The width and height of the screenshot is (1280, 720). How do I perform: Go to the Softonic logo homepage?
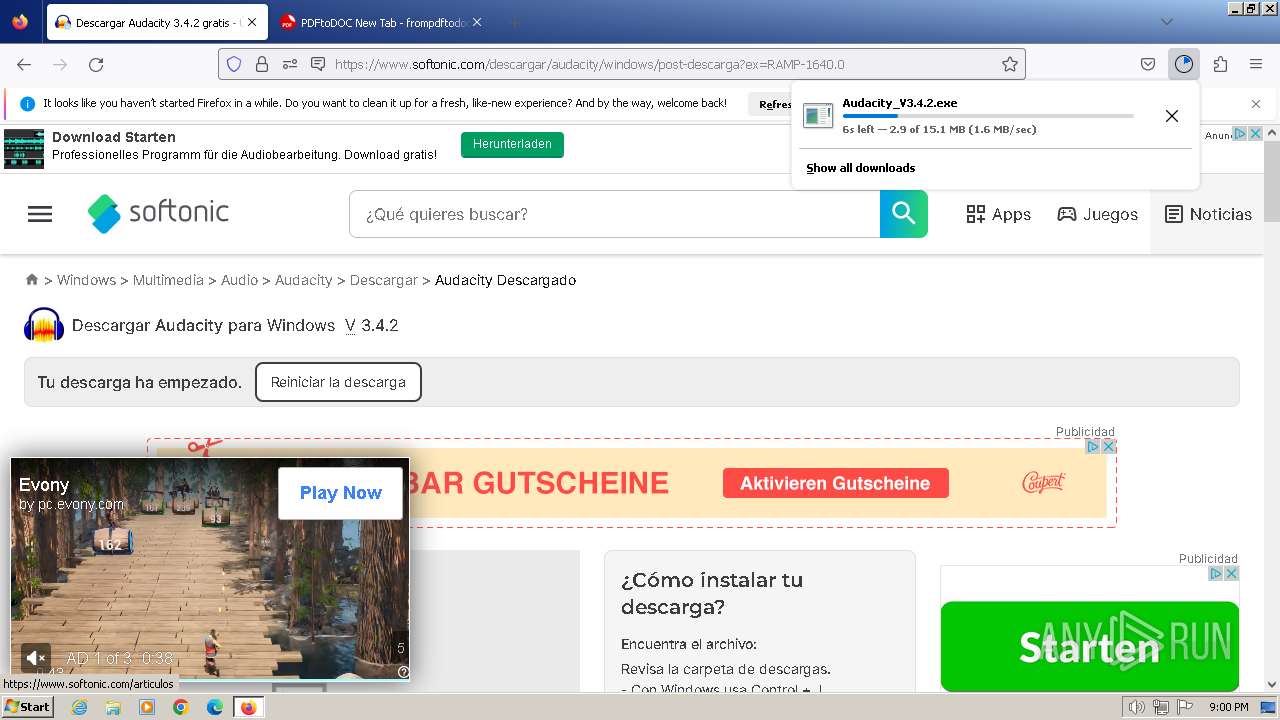(158, 213)
